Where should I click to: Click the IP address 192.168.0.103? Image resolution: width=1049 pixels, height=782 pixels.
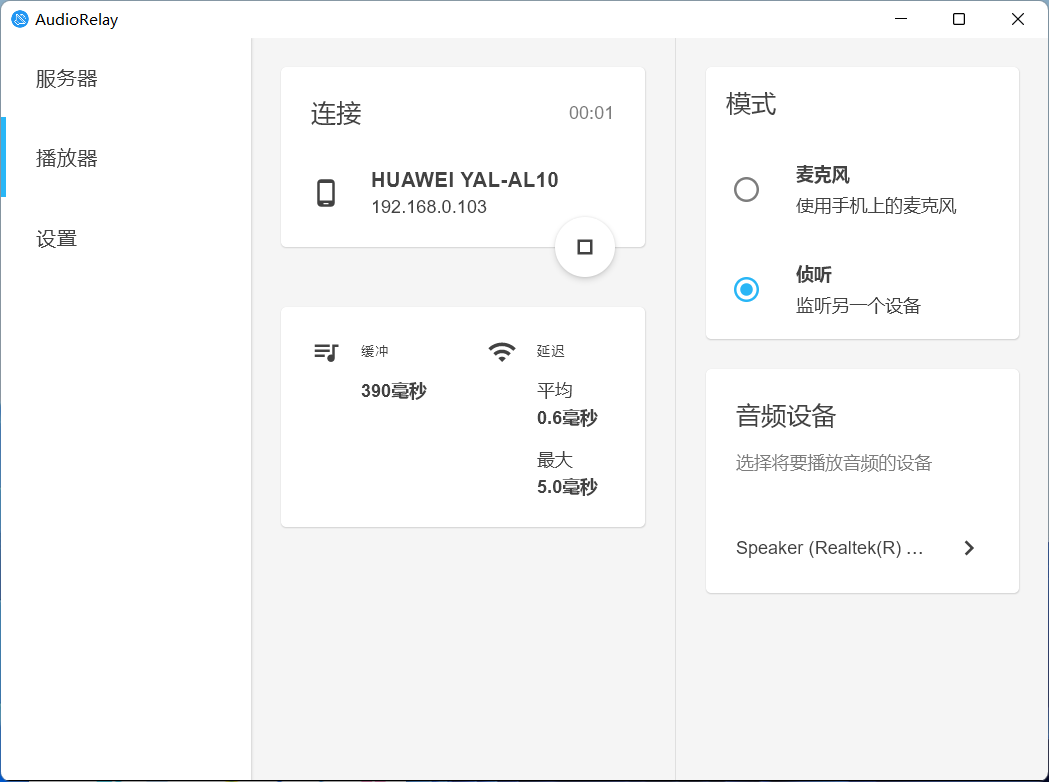tap(429, 207)
